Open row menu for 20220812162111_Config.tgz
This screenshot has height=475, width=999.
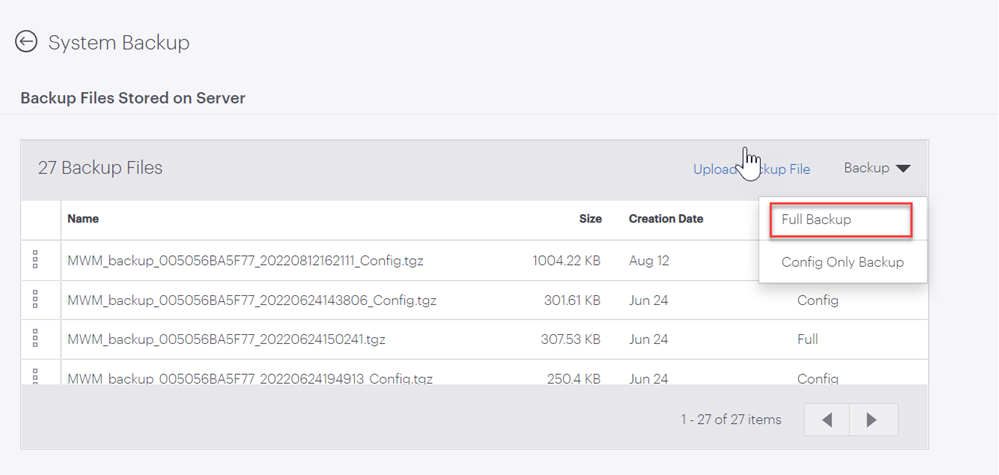35,260
